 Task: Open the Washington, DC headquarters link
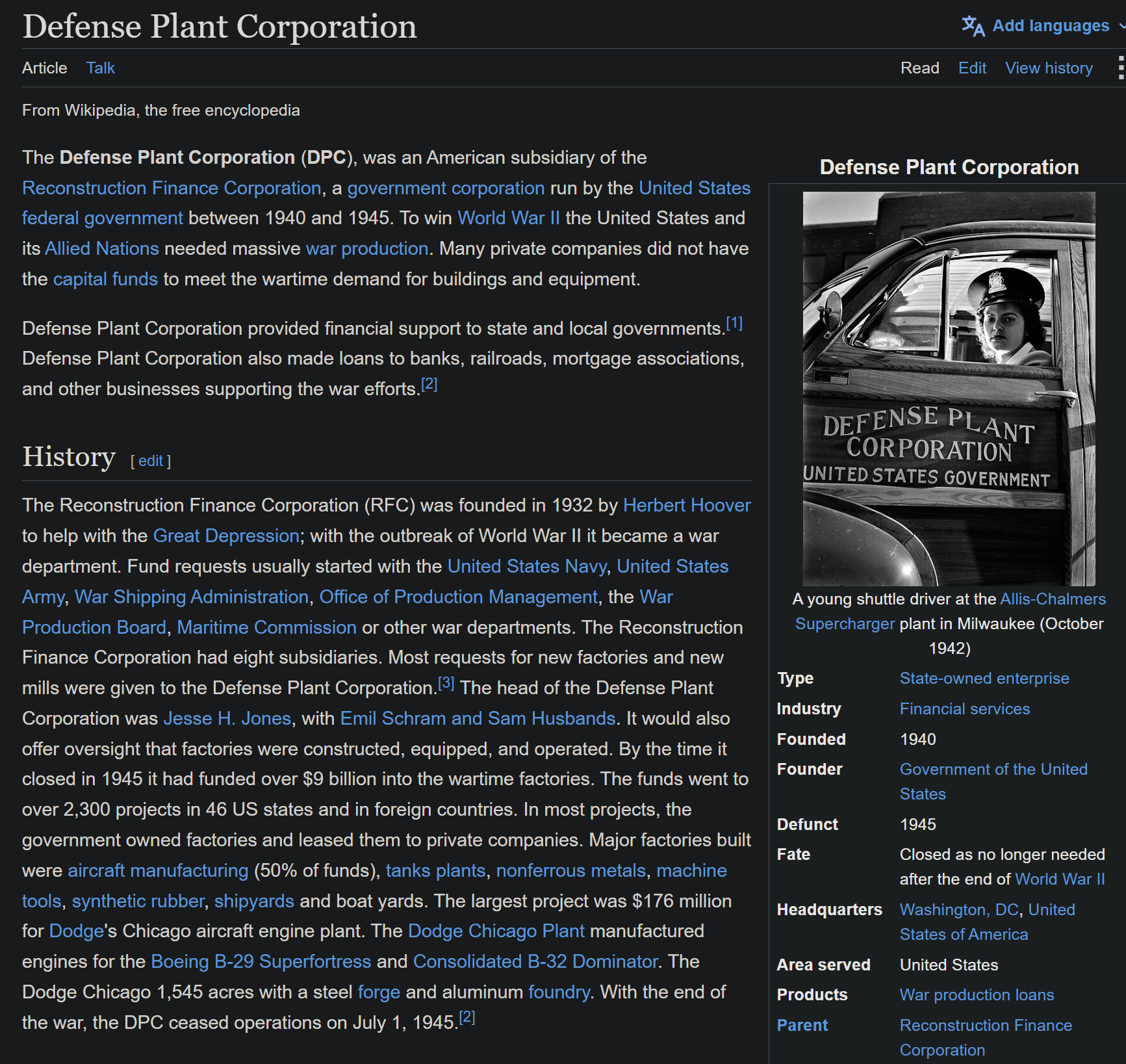coord(958,909)
